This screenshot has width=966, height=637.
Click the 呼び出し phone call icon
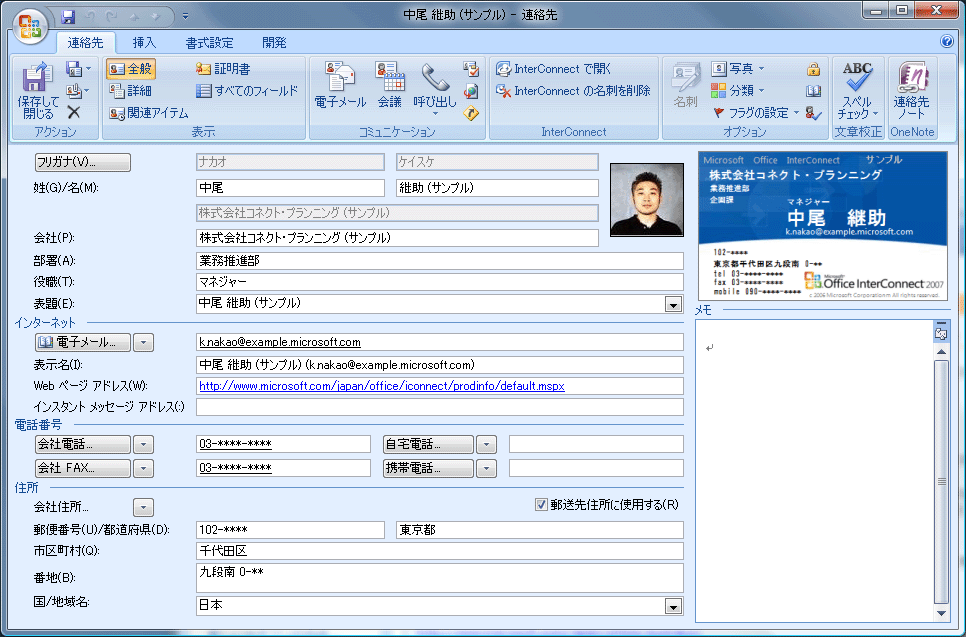pyautogui.click(x=435, y=88)
